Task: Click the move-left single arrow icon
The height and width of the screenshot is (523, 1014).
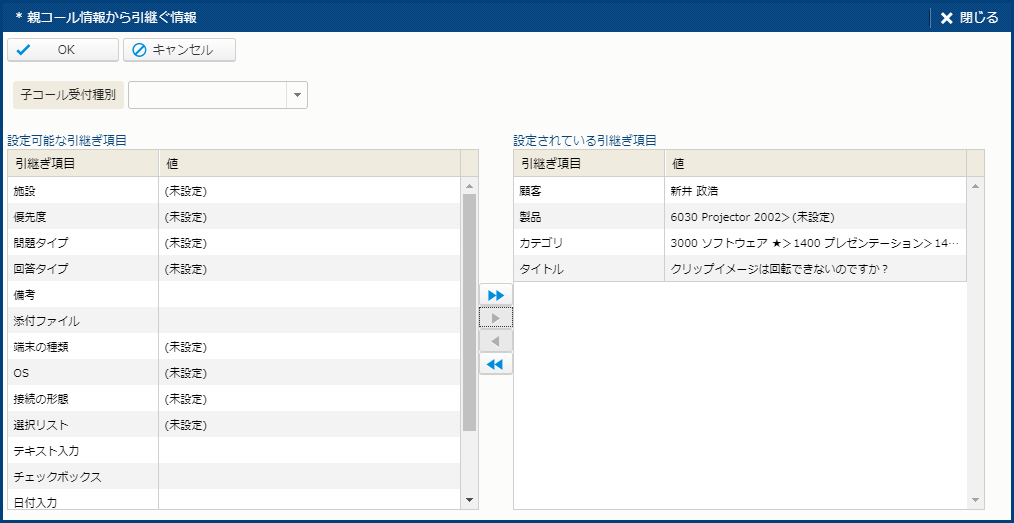Action: [496, 341]
